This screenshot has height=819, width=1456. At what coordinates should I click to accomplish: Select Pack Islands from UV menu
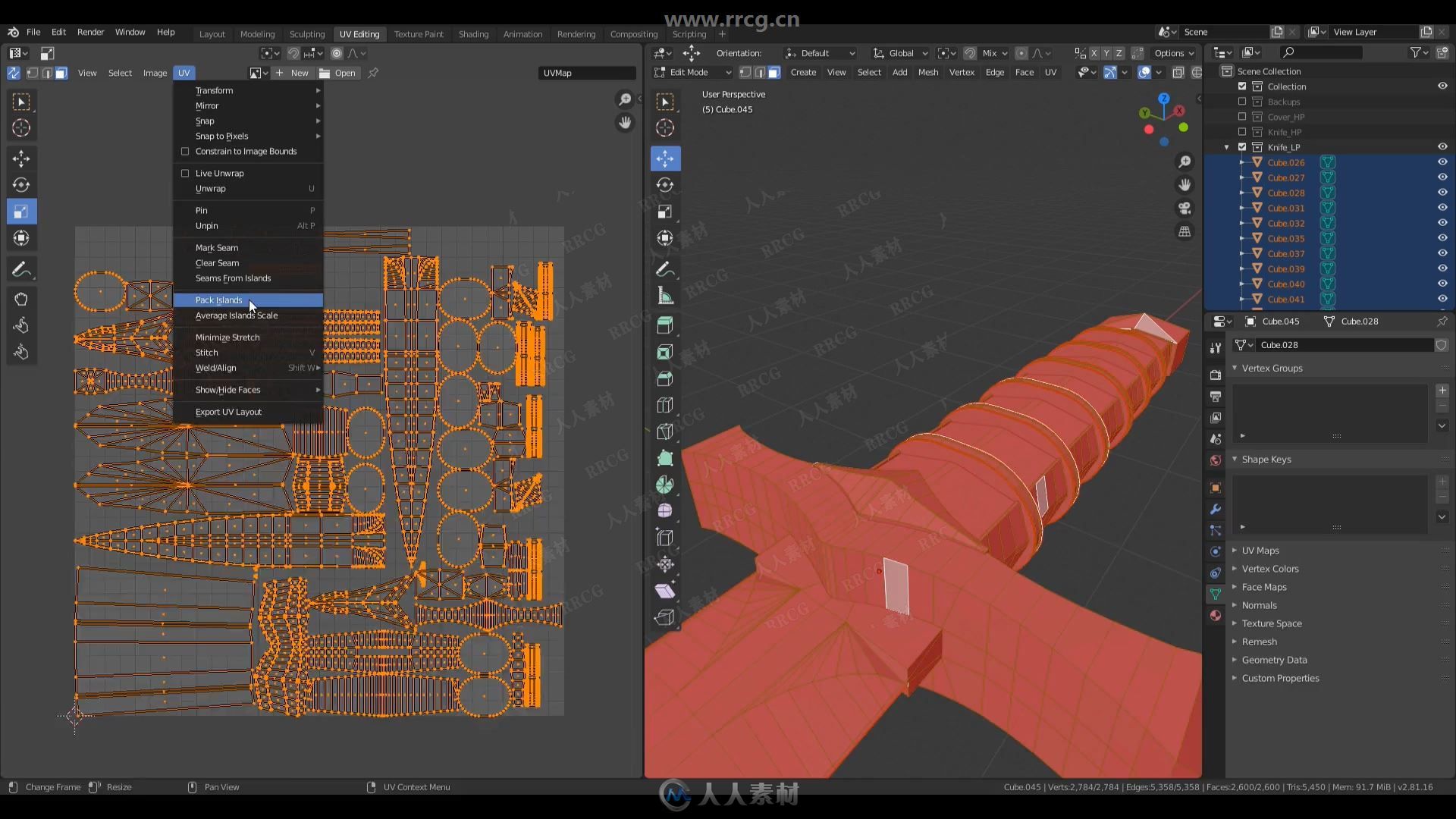click(218, 299)
